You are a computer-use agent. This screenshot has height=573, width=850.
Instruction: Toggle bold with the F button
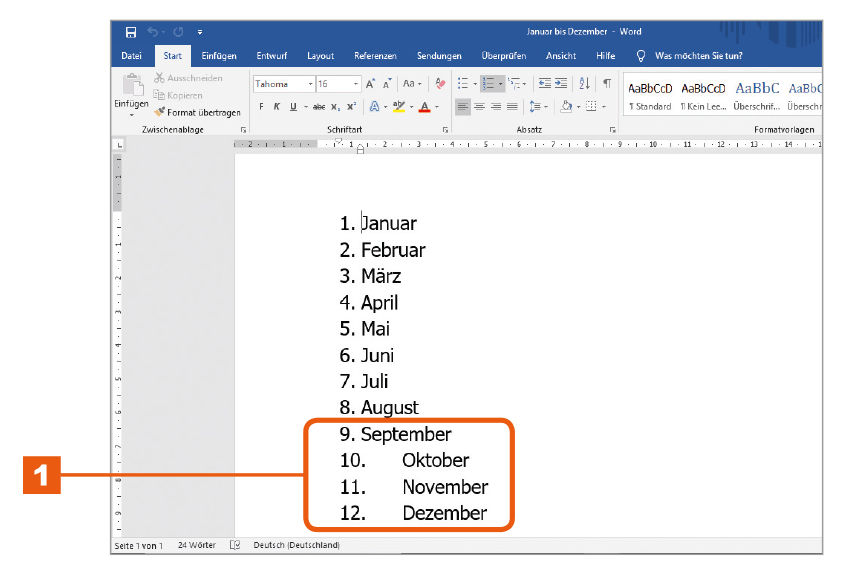click(261, 107)
